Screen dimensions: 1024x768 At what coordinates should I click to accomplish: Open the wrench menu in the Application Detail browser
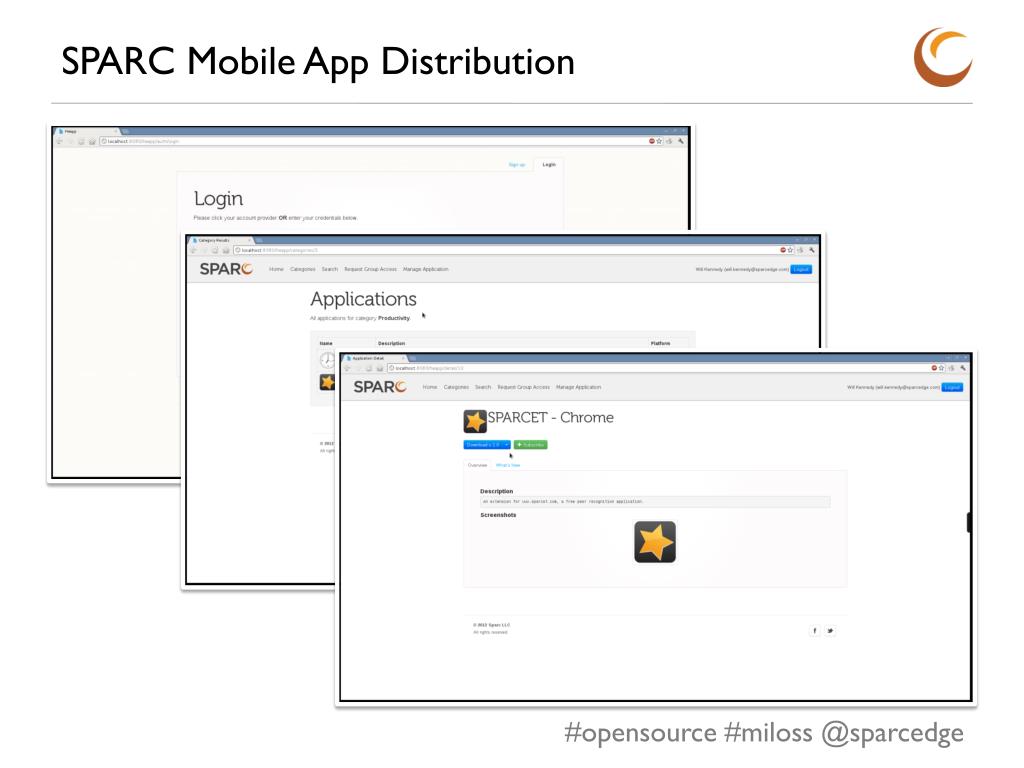(x=963, y=368)
